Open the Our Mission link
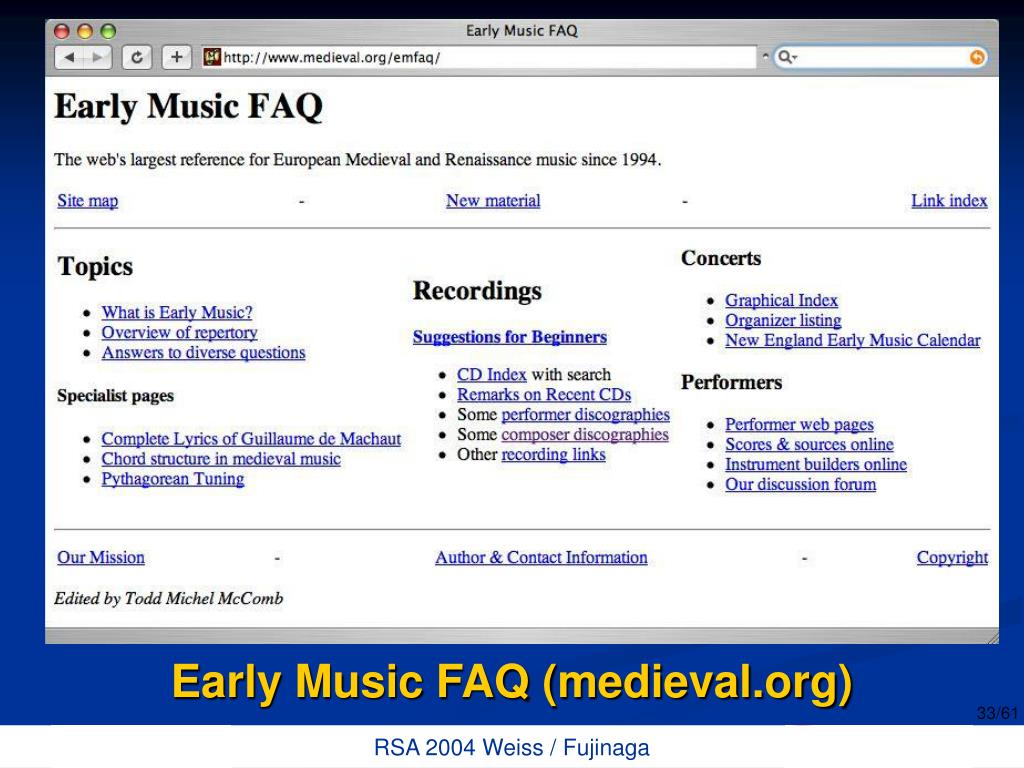Screen dimensions: 1024x768 coord(101,557)
